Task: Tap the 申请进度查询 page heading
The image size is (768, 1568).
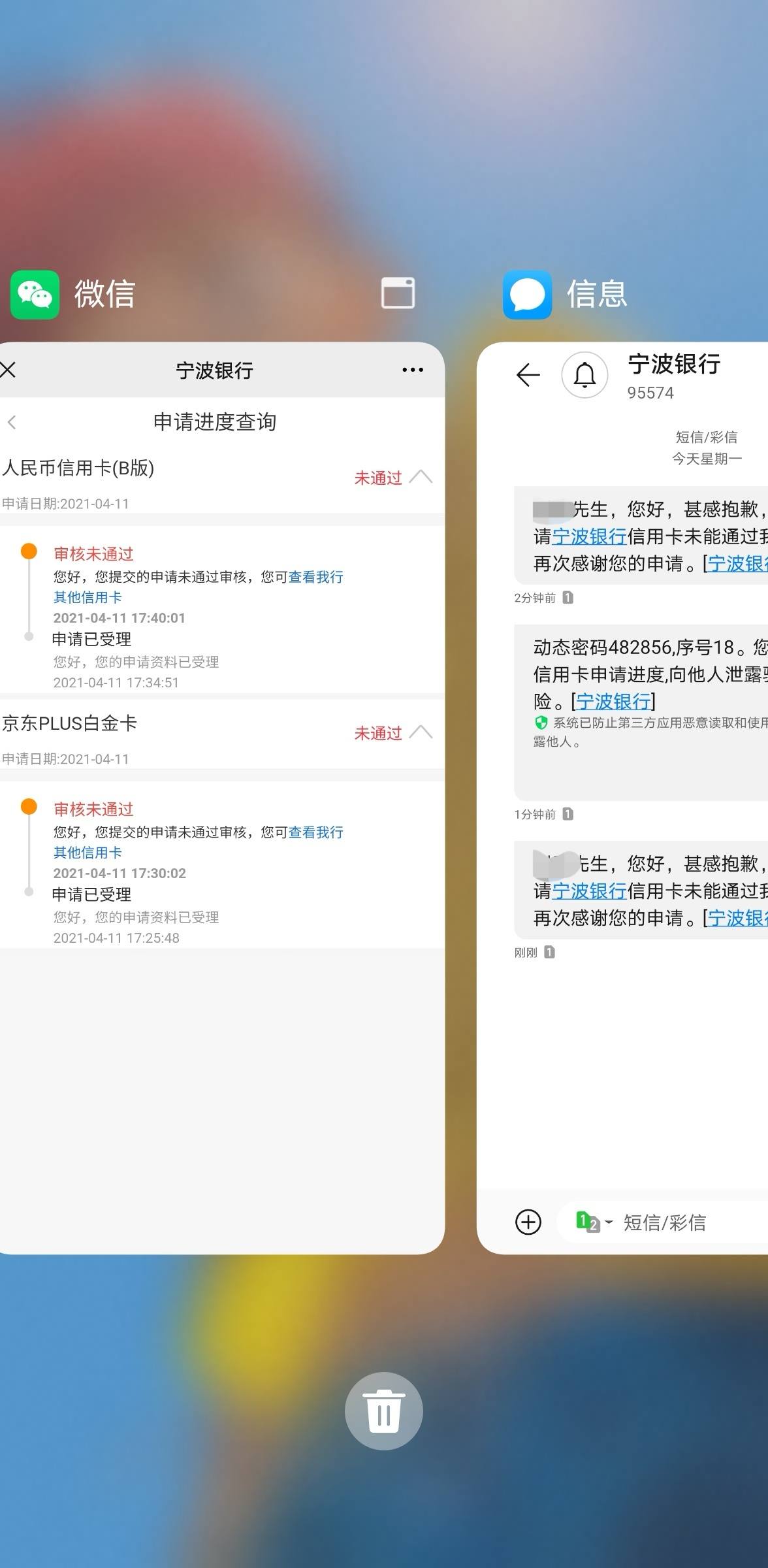Action: click(x=215, y=422)
